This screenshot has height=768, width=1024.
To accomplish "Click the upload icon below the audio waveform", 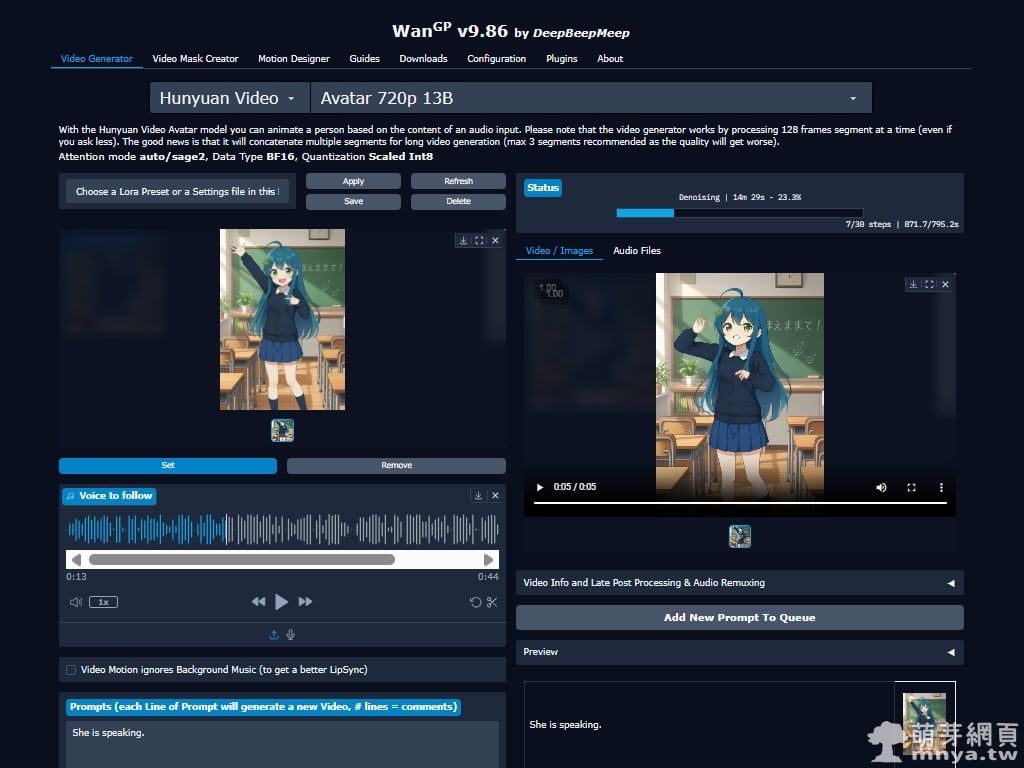I will [x=274, y=634].
